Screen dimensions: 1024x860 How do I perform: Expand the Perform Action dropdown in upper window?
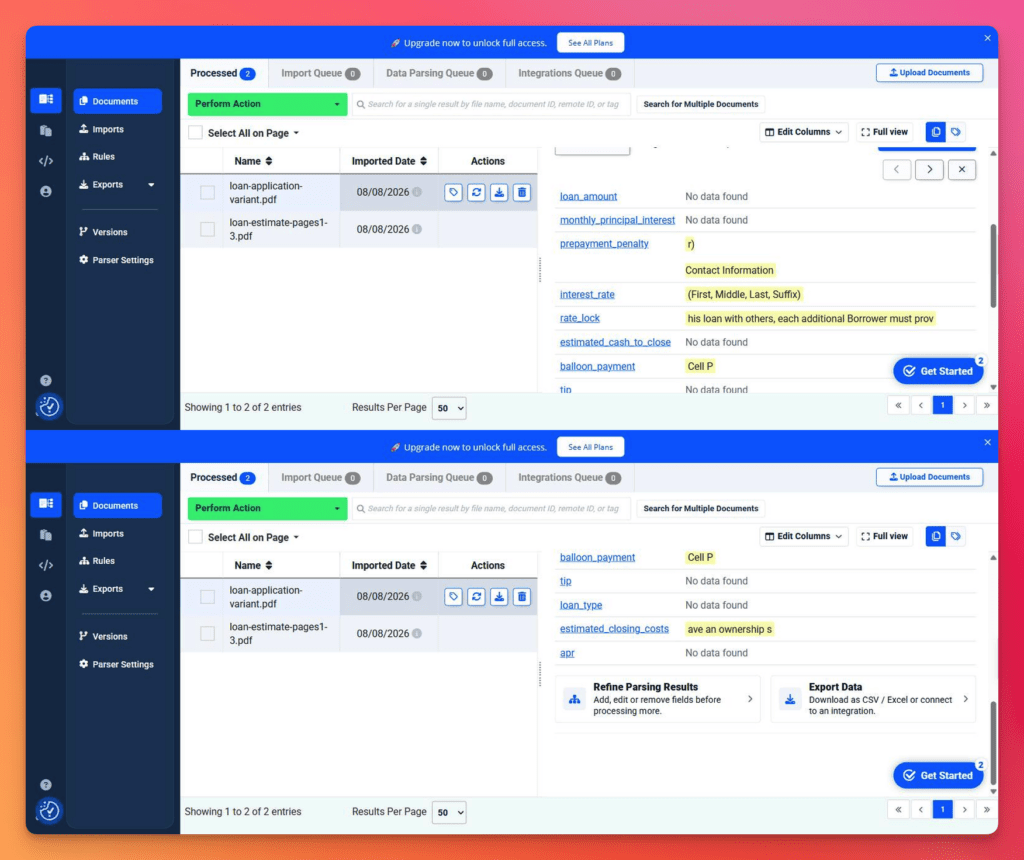(267, 104)
